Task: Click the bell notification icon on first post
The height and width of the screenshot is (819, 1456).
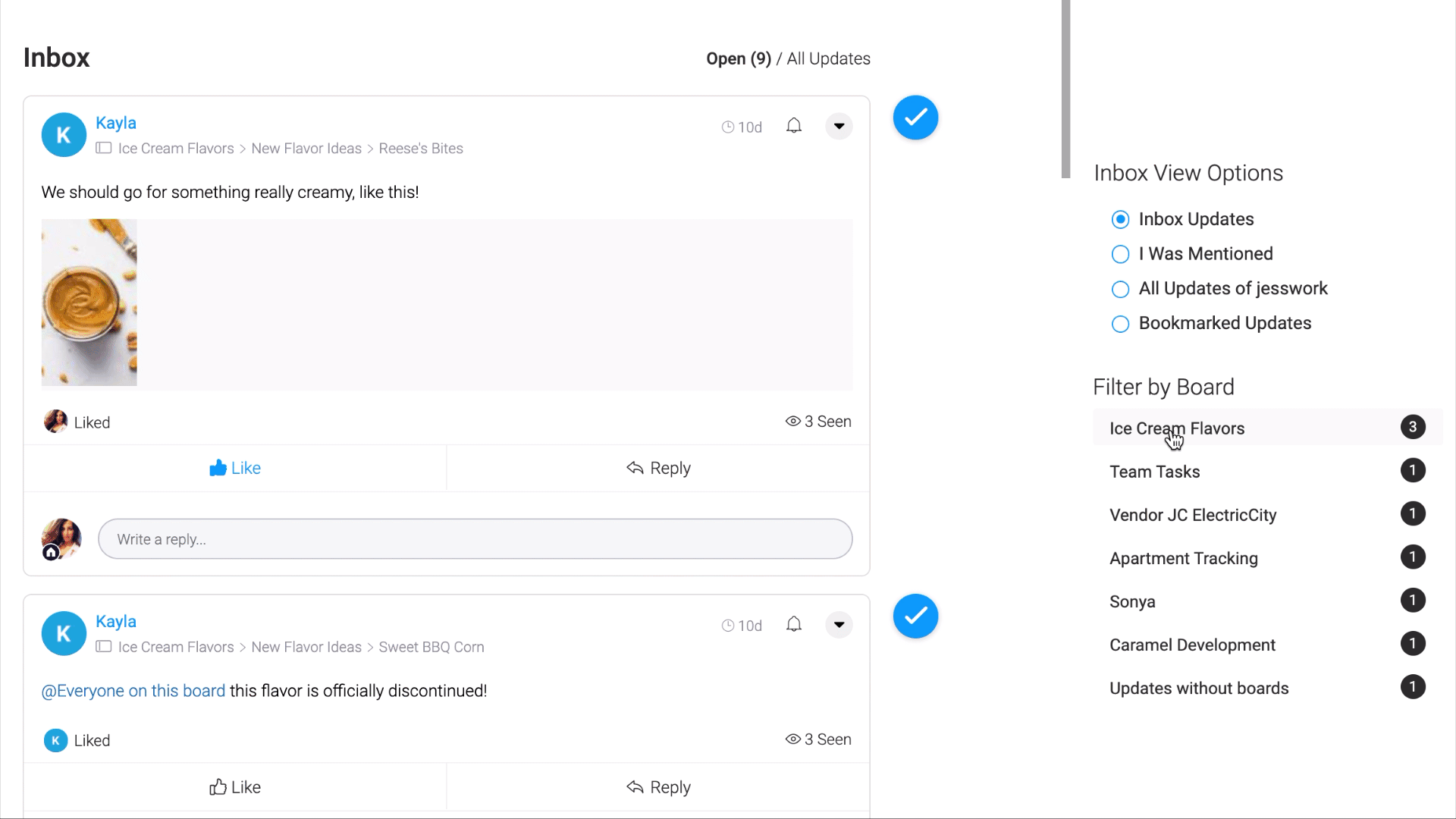Action: (x=795, y=126)
